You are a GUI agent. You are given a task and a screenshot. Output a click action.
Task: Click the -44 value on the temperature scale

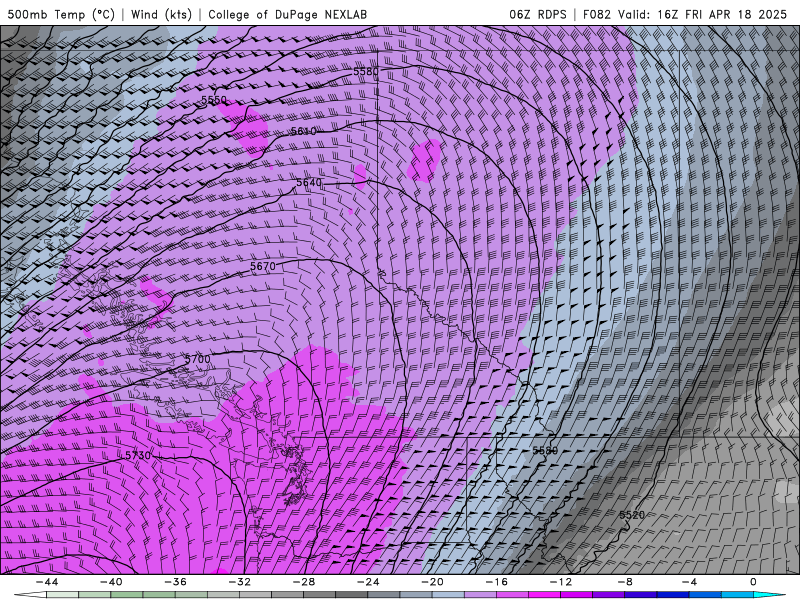pyautogui.click(x=46, y=582)
